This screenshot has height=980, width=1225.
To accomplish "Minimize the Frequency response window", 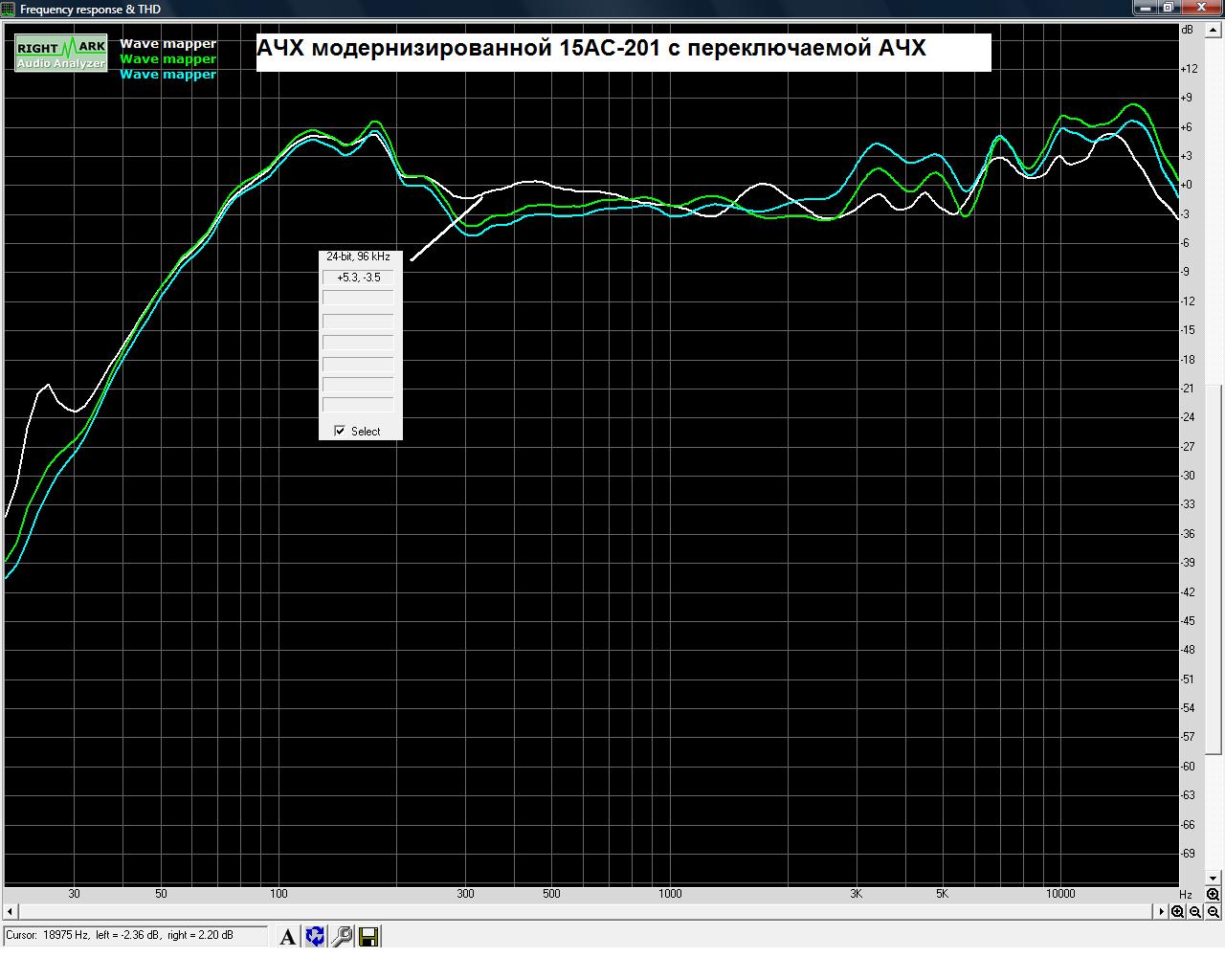I will point(1147,8).
